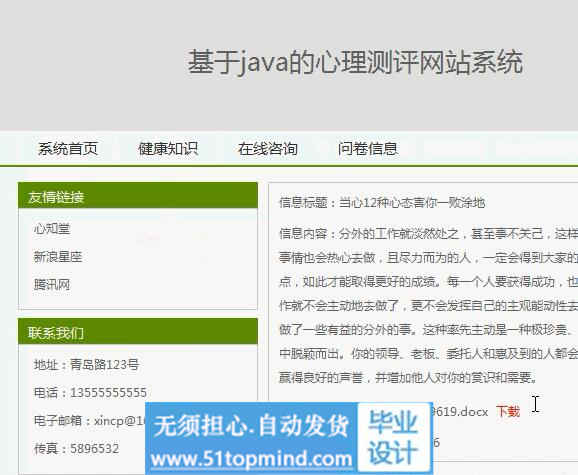Open the 新浪星座 link
Screen dimensions: 578x475
point(58,257)
